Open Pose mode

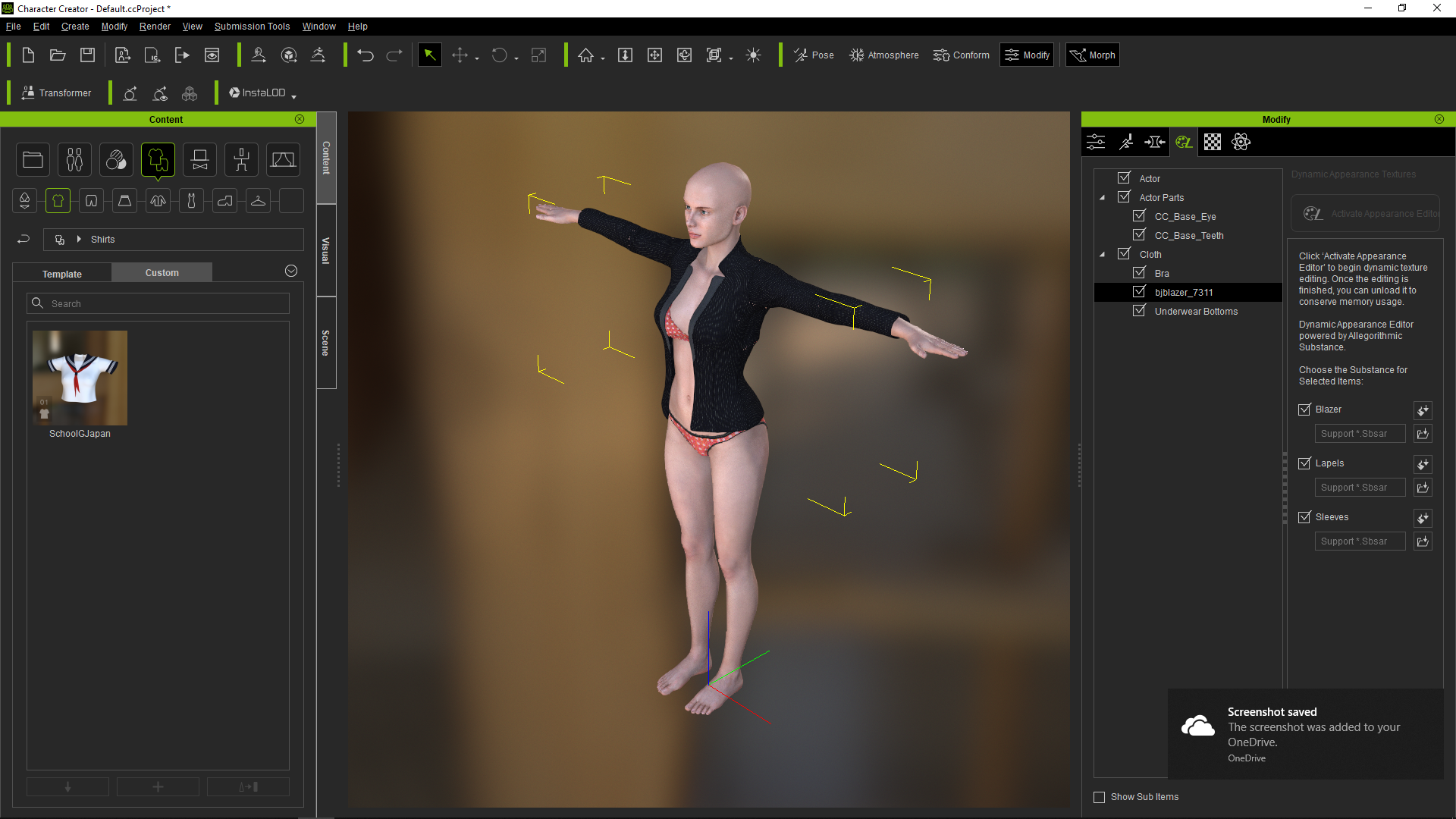click(814, 55)
